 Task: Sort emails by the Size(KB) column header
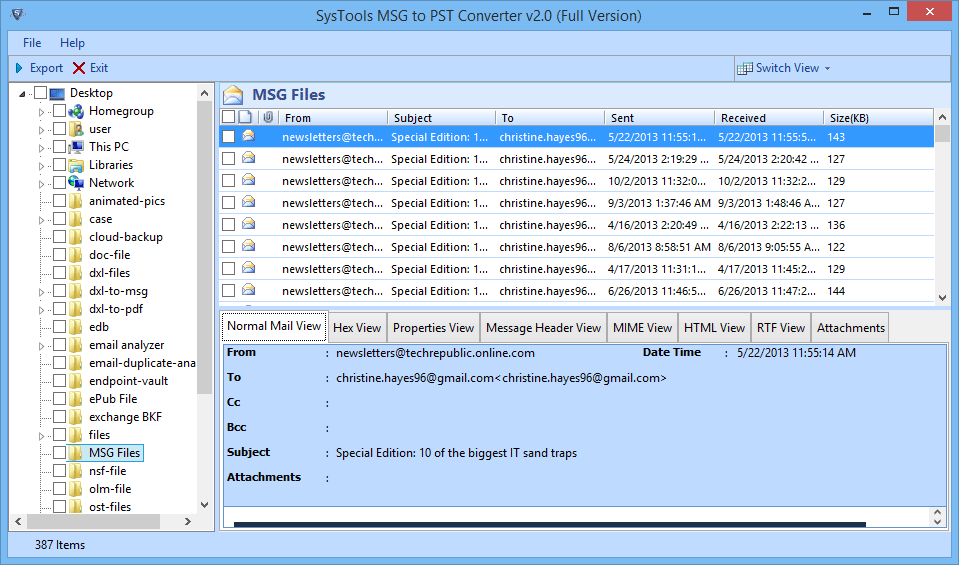pos(878,117)
